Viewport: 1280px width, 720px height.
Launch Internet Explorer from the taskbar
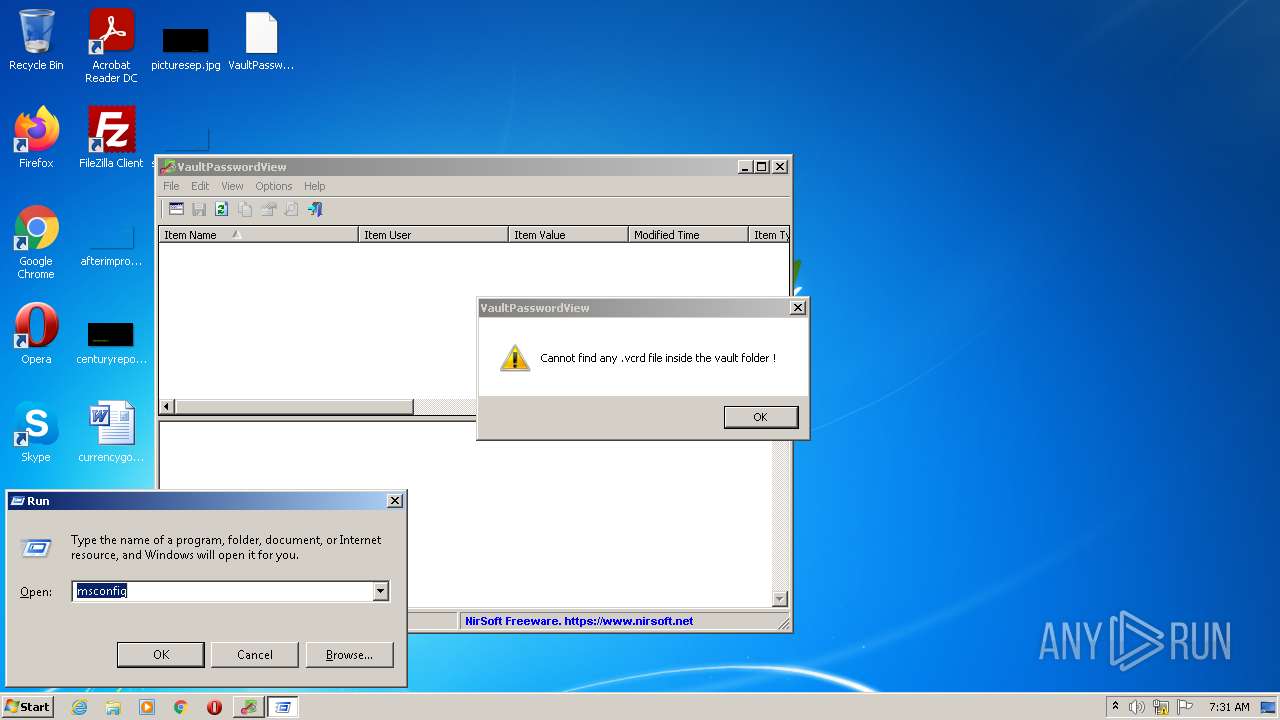coord(79,707)
